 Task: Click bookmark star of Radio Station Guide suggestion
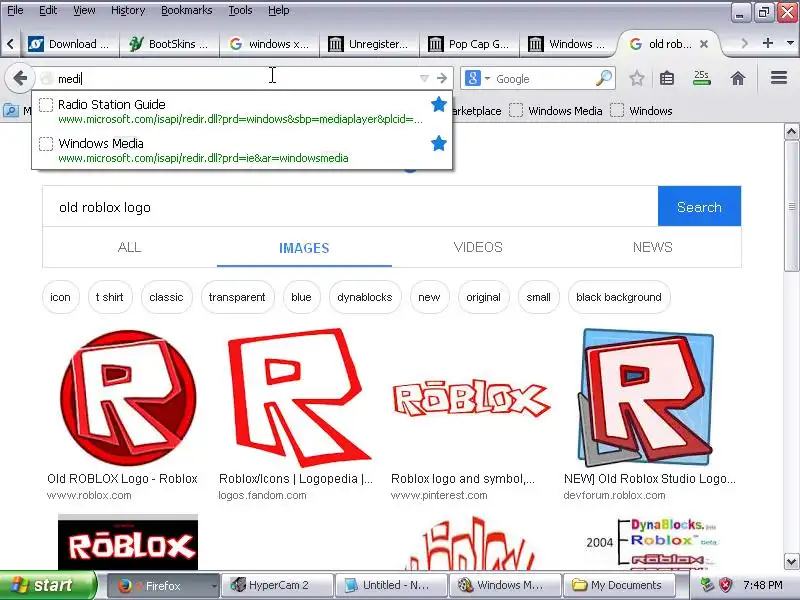pyautogui.click(x=439, y=105)
